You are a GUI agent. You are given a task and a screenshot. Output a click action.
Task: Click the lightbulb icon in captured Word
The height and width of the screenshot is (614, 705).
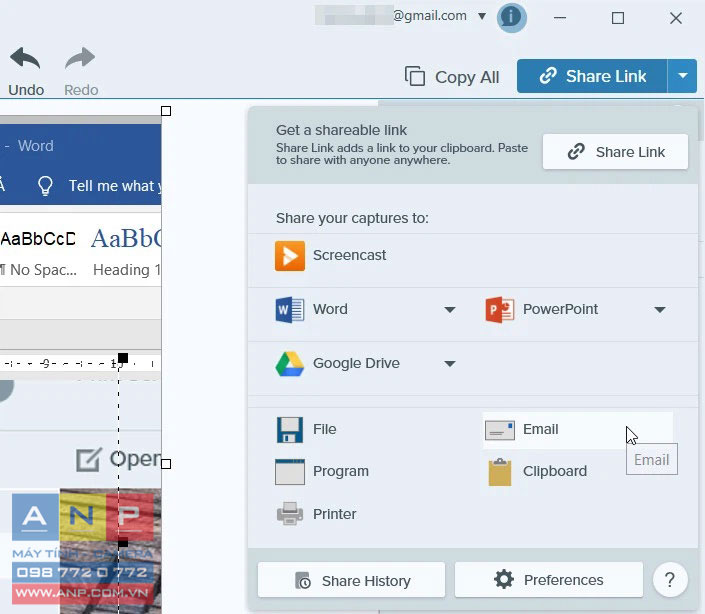point(45,186)
